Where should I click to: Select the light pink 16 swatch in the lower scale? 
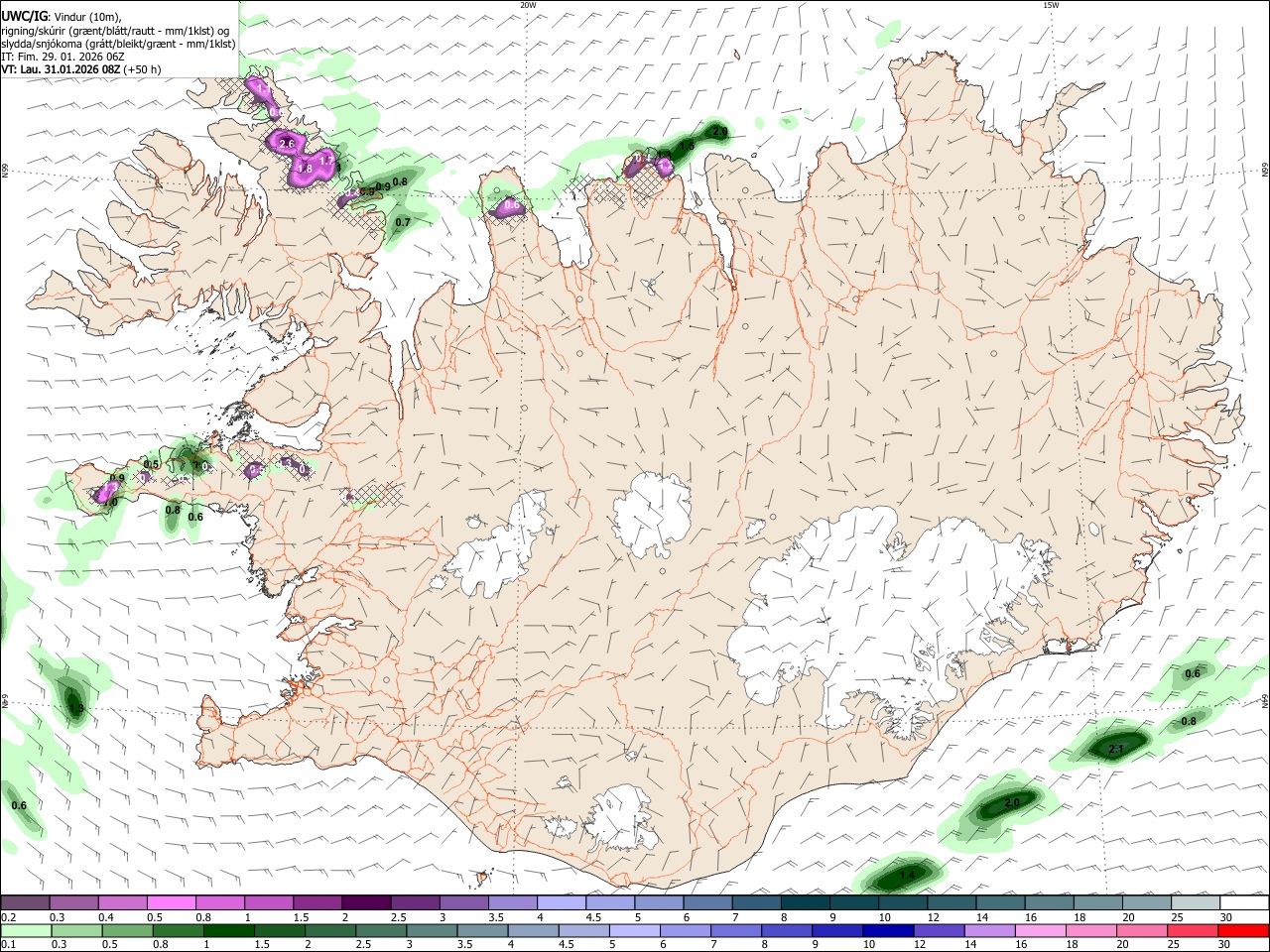(1041, 930)
